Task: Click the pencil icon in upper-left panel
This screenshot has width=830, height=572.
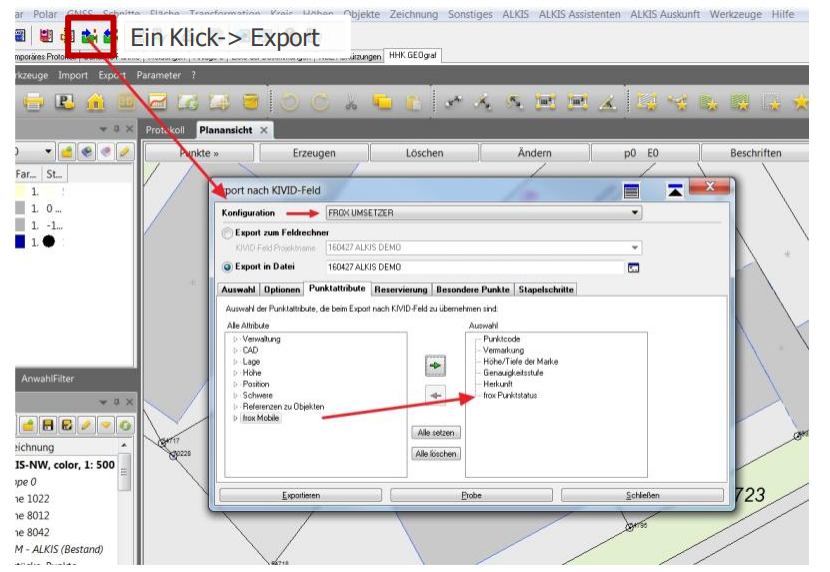Action: 124,152
